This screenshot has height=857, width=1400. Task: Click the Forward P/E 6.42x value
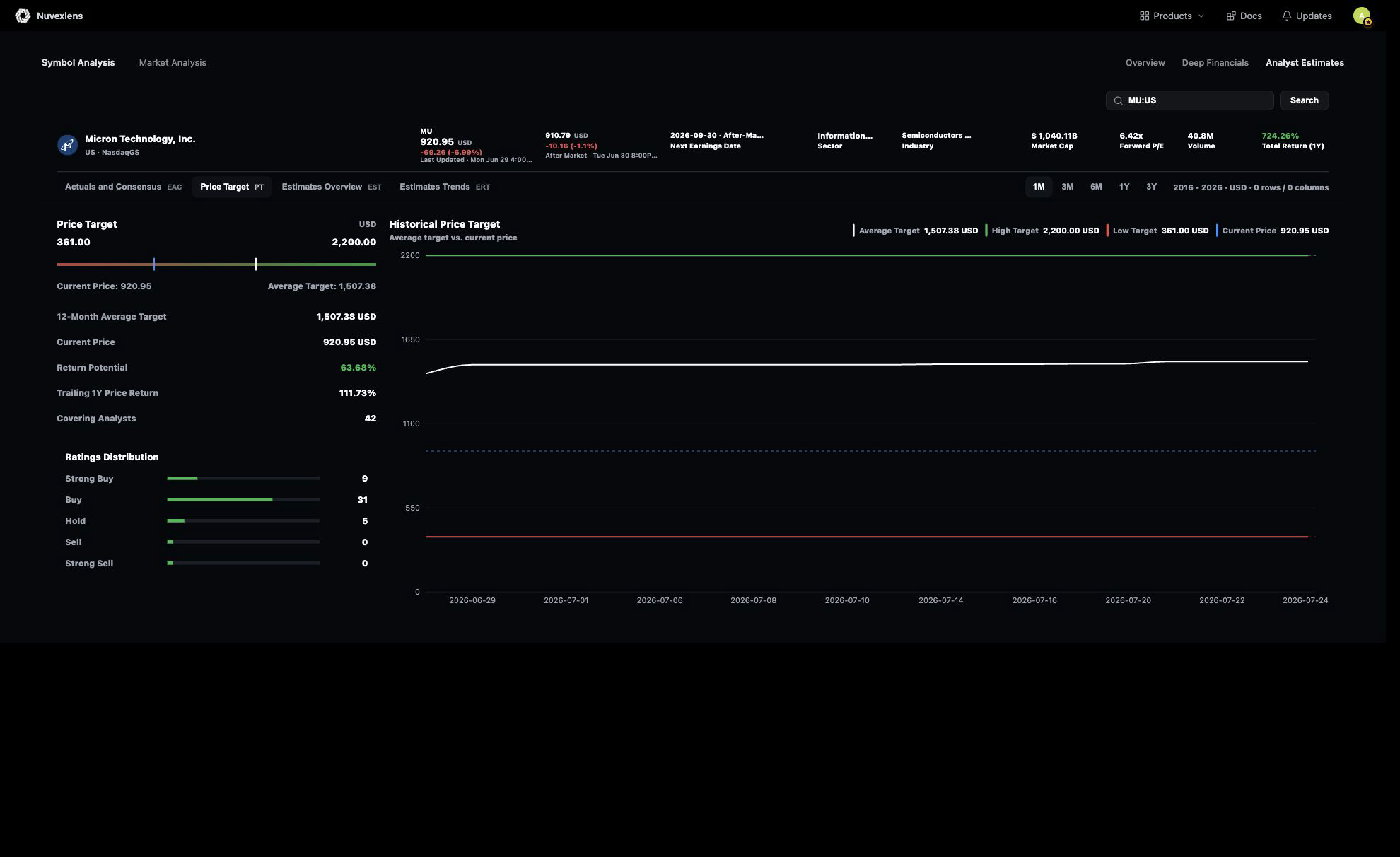1131,136
